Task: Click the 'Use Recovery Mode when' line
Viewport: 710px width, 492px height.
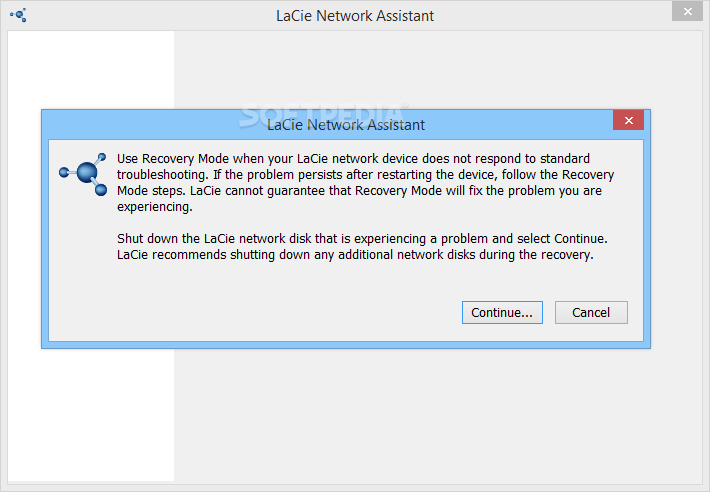Action: point(353,159)
